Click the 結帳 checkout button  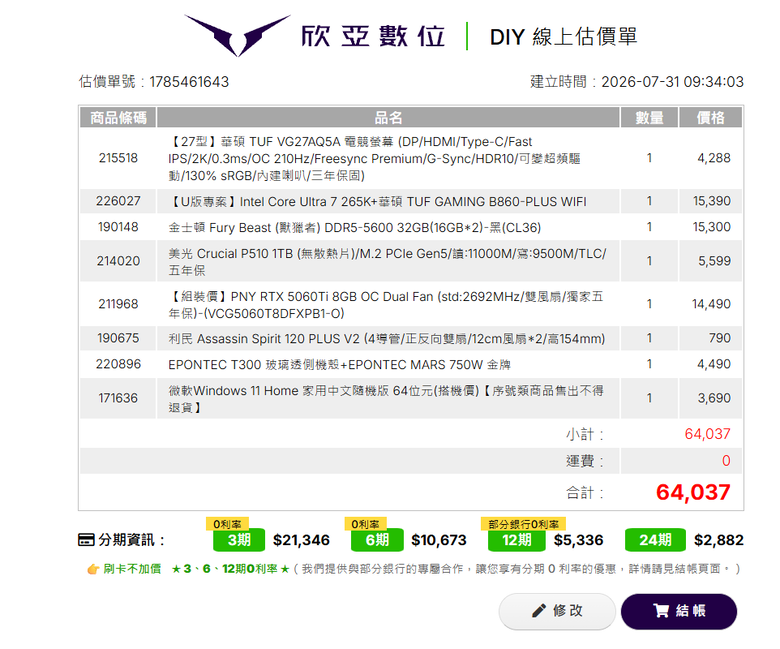coord(679,611)
